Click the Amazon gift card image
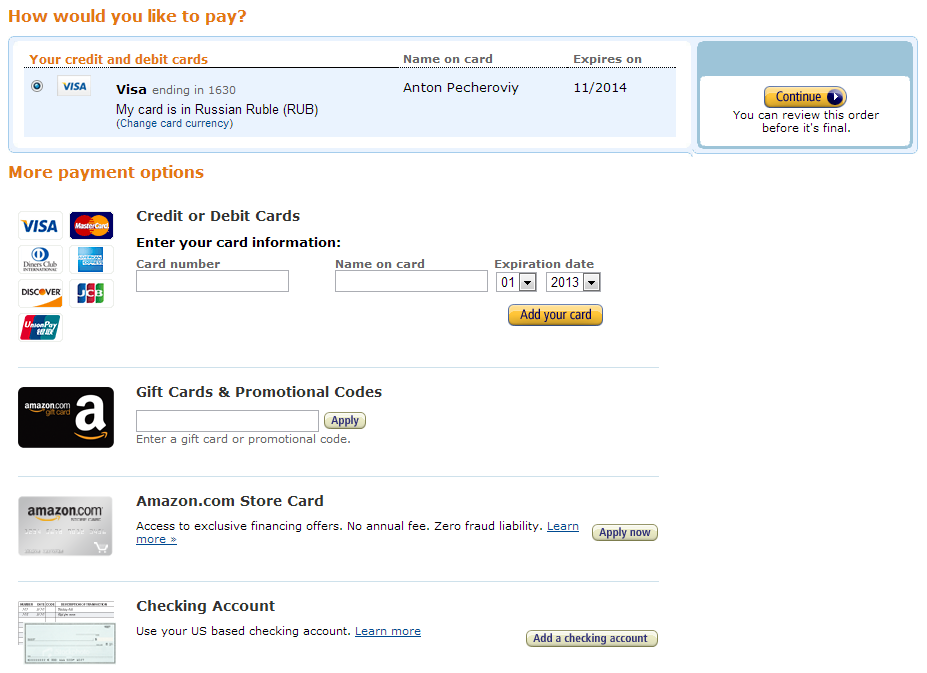 coord(66,418)
